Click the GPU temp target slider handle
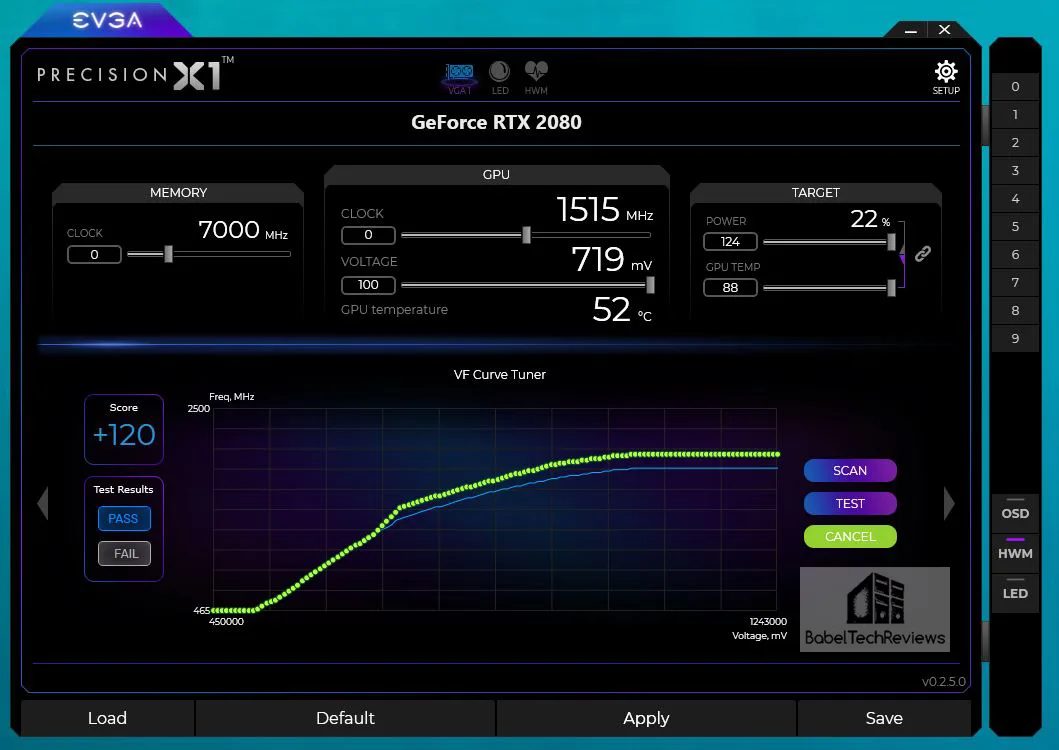The width and height of the screenshot is (1059, 750). click(x=892, y=288)
